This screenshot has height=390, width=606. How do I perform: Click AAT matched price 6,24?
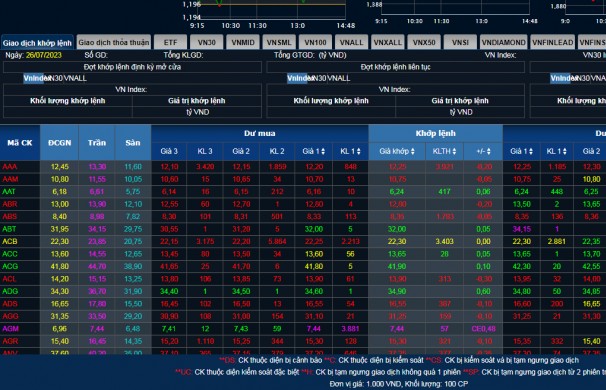pyautogui.click(x=397, y=191)
